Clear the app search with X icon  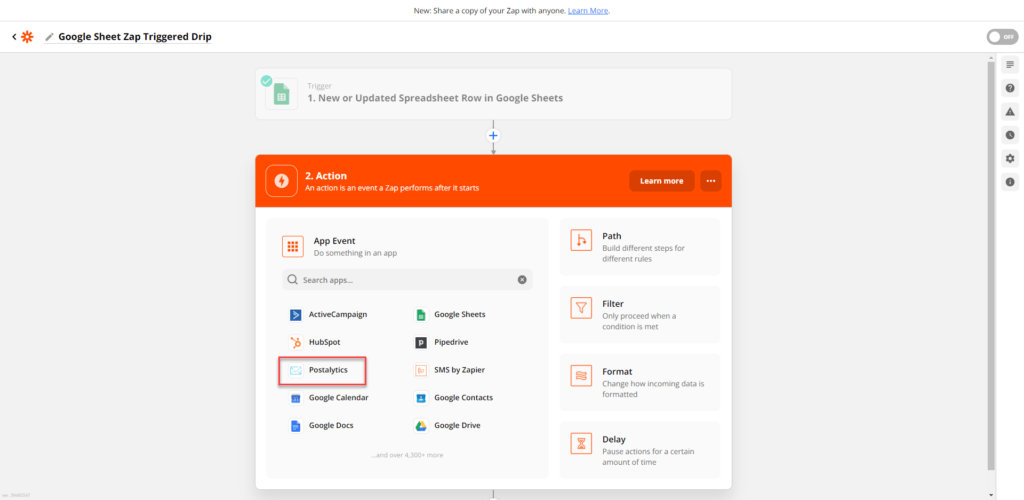522,279
